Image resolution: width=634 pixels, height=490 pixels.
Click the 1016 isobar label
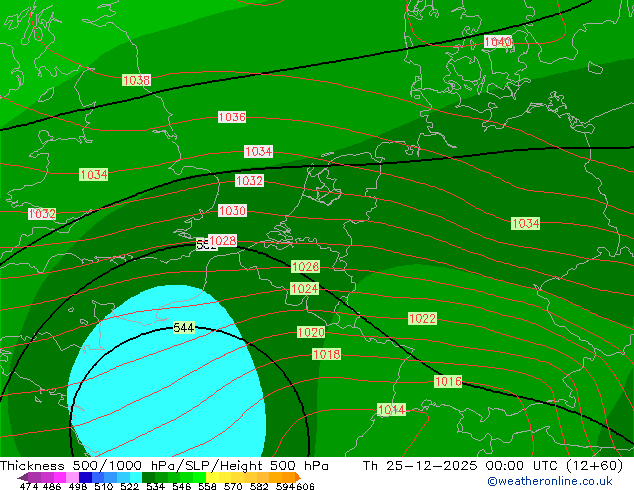[x=448, y=381]
